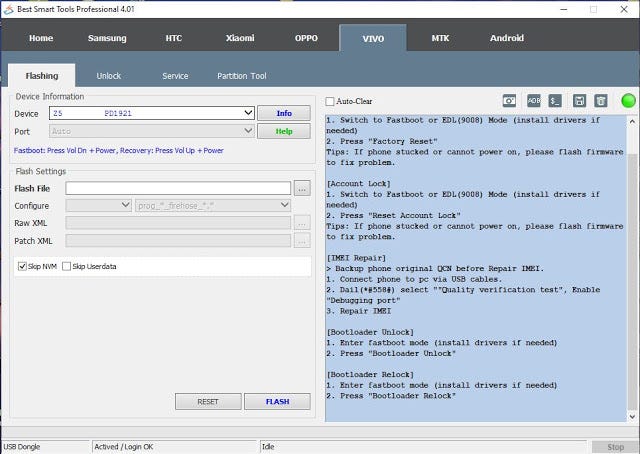This screenshot has width=640, height=454.
Task: Click the '2. Press "Factory Reset"' log line
Action: click(x=382, y=141)
